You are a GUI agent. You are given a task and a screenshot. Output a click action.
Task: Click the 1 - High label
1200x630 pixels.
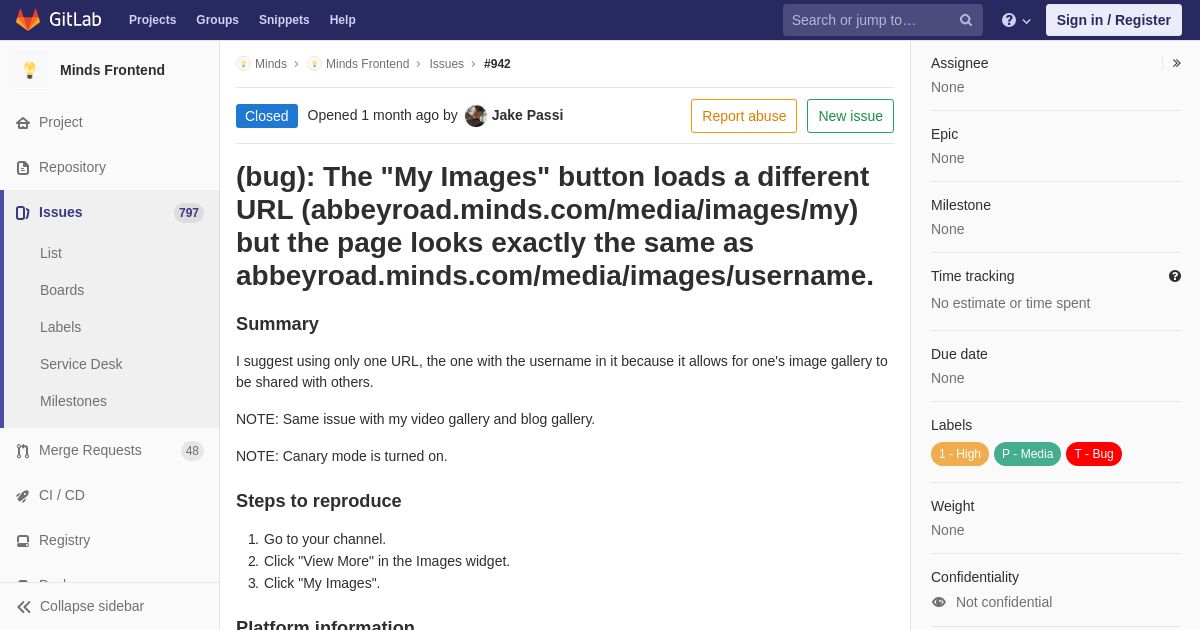[x=960, y=454]
